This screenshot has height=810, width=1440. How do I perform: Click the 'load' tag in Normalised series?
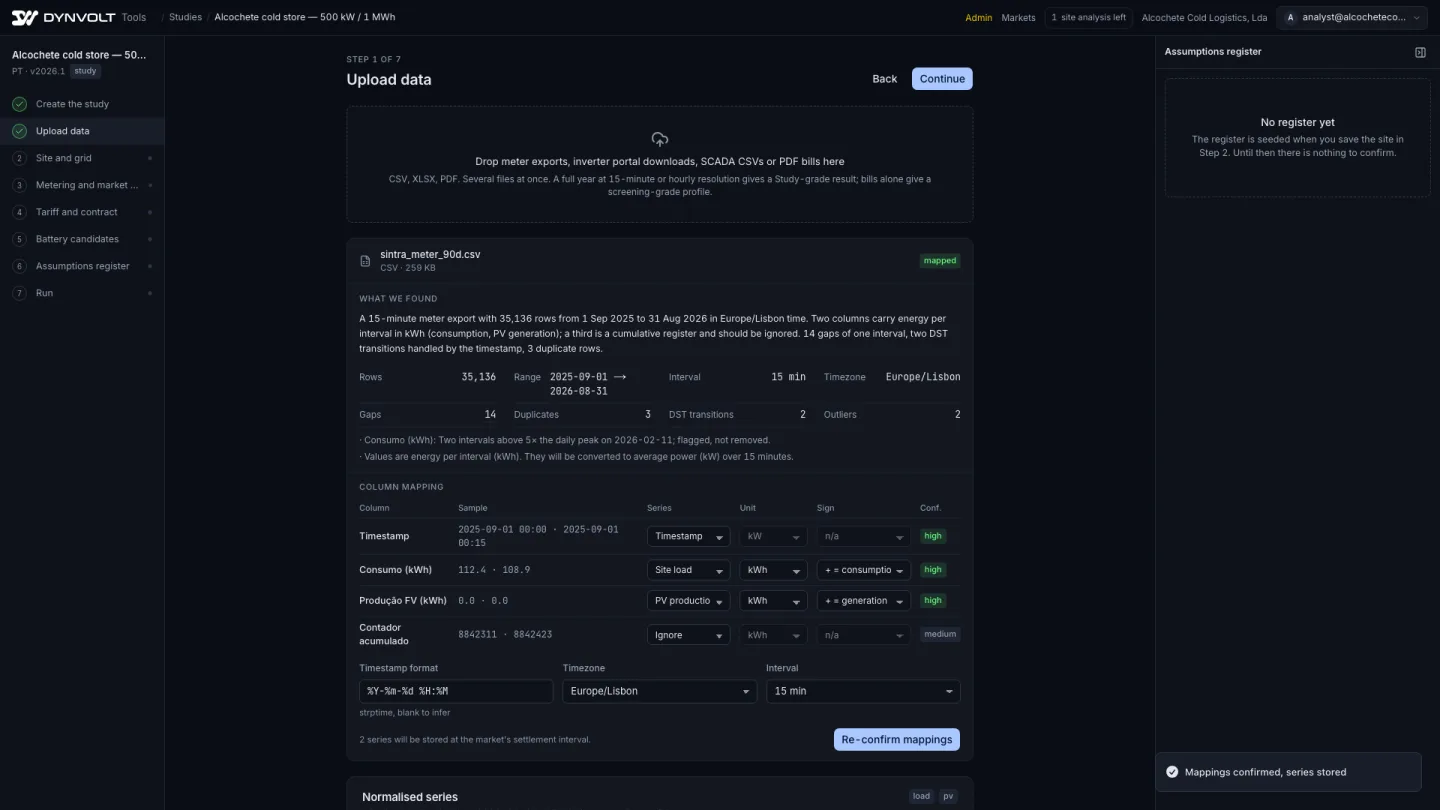click(x=921, y=796)
